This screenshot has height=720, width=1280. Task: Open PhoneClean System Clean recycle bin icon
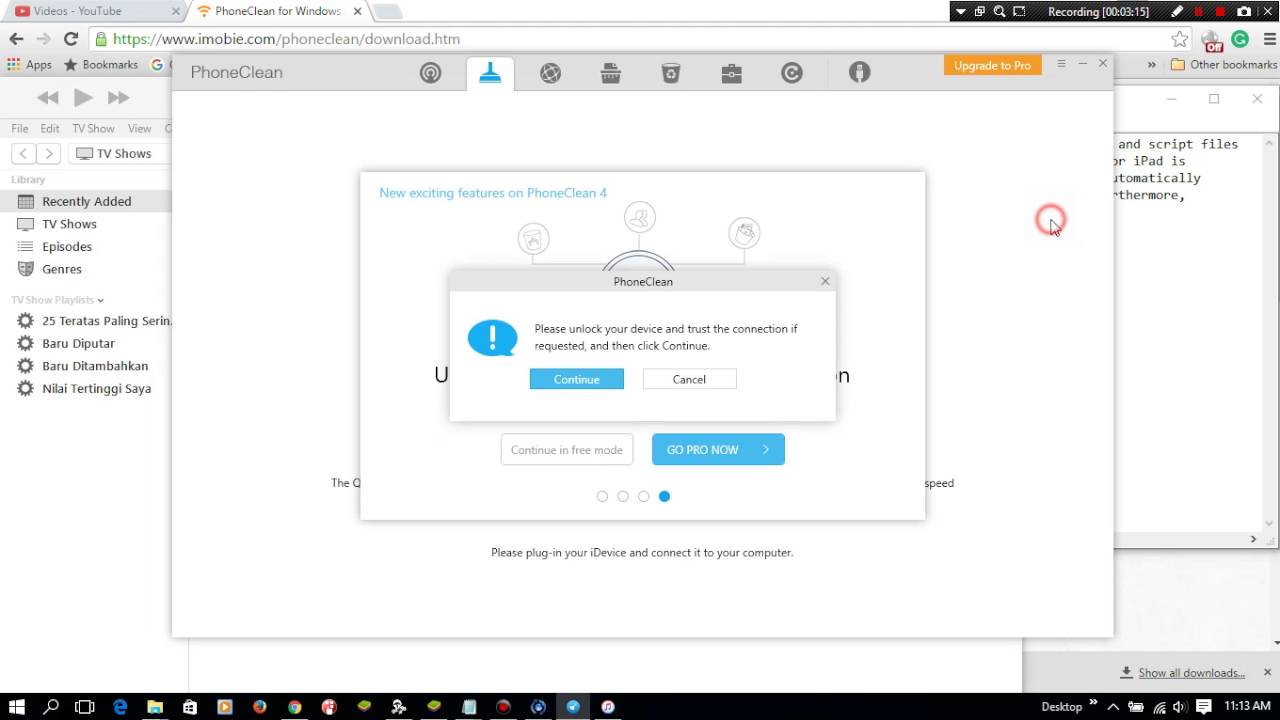tap(671, 73)
